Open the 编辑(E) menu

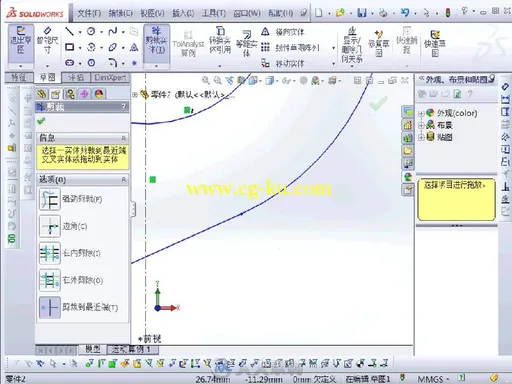tap(120, 13)
